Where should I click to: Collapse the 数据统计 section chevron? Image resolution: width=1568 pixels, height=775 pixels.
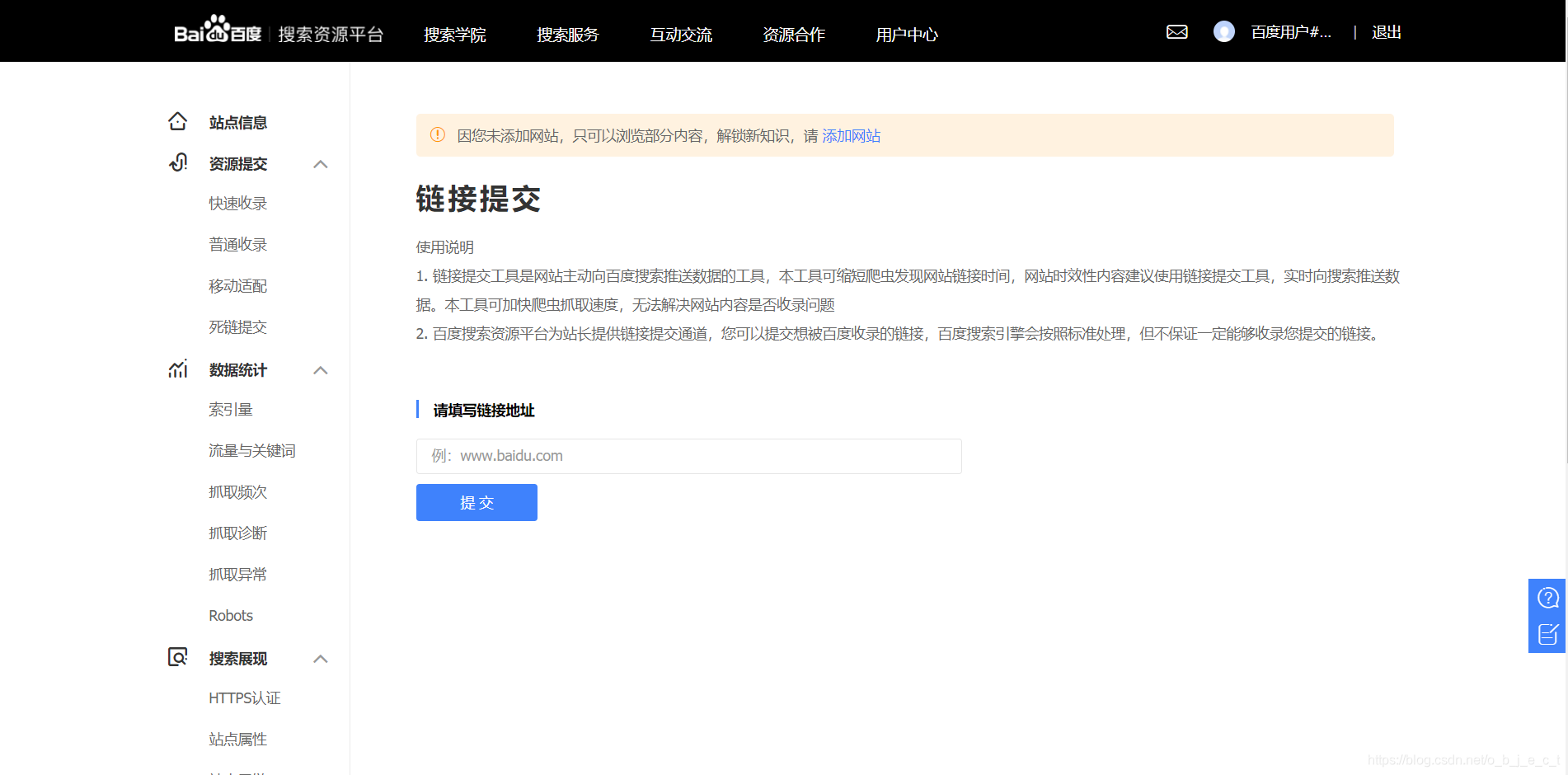tap(321, 370)
